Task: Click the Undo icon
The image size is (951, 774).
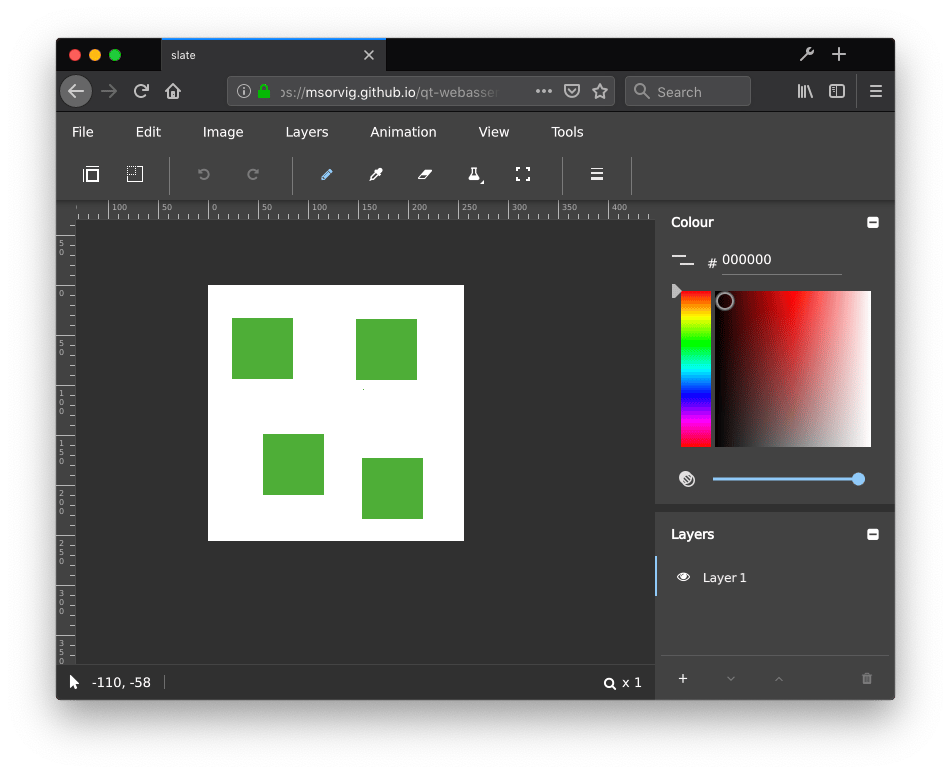Action: coord(203,174)
